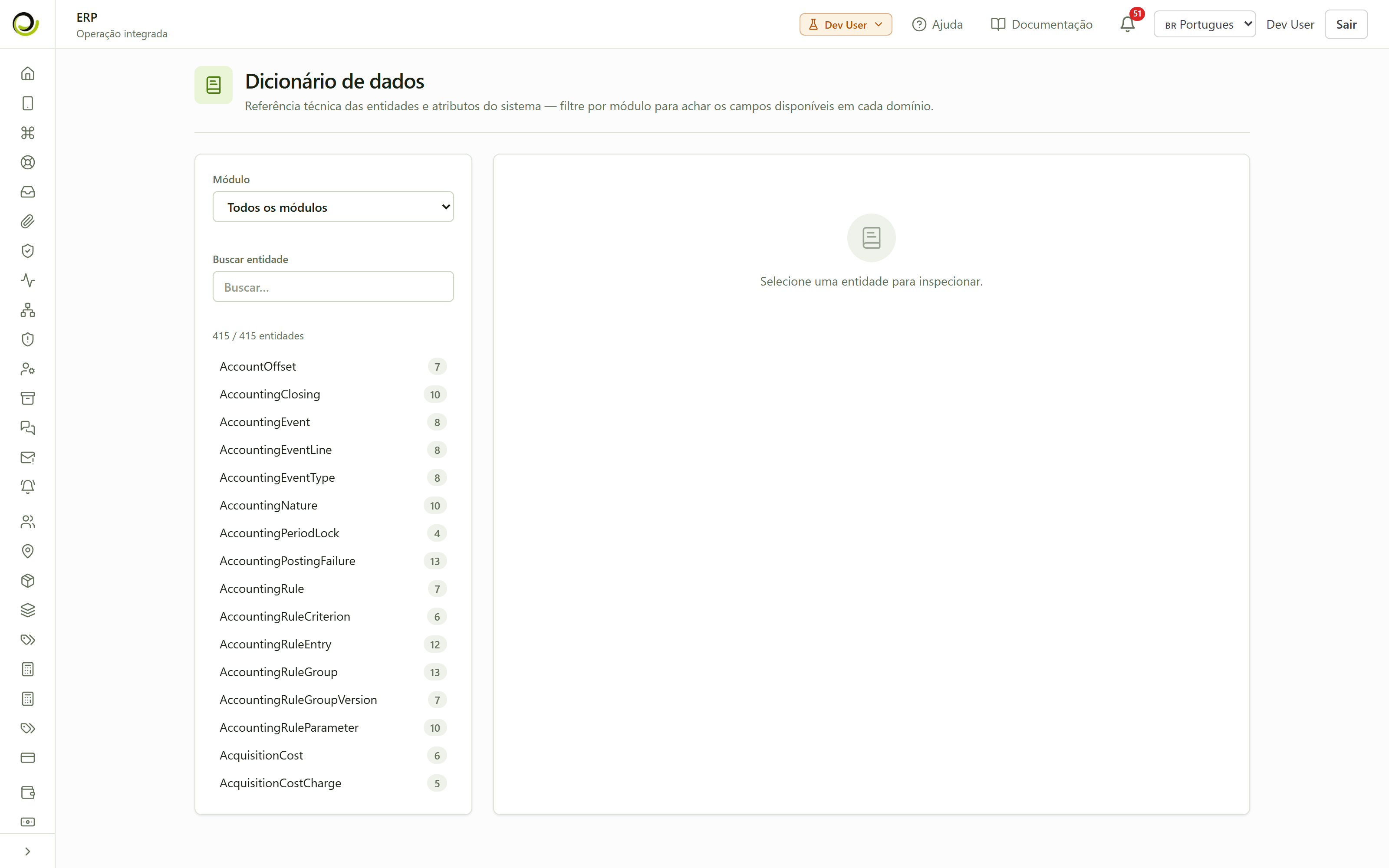
Task: Open the lifebuoy support sidebar icon
Action: (27, 162)
